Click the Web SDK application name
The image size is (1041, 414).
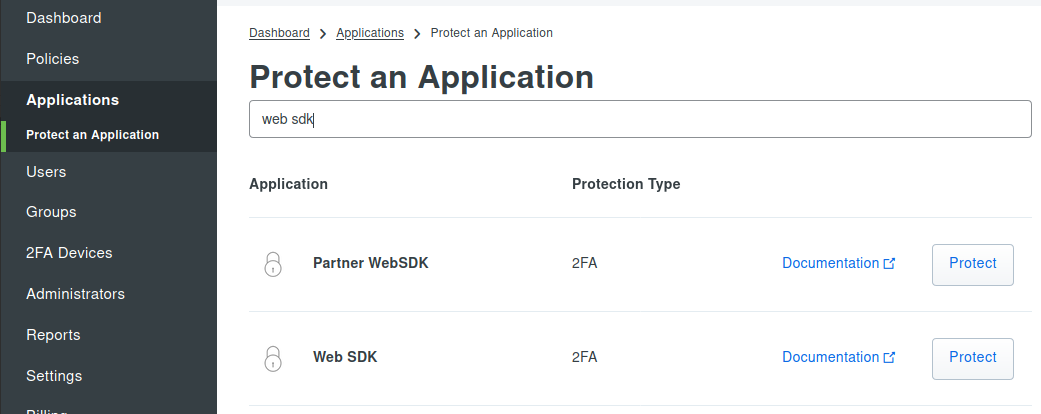tap(345, 358)
